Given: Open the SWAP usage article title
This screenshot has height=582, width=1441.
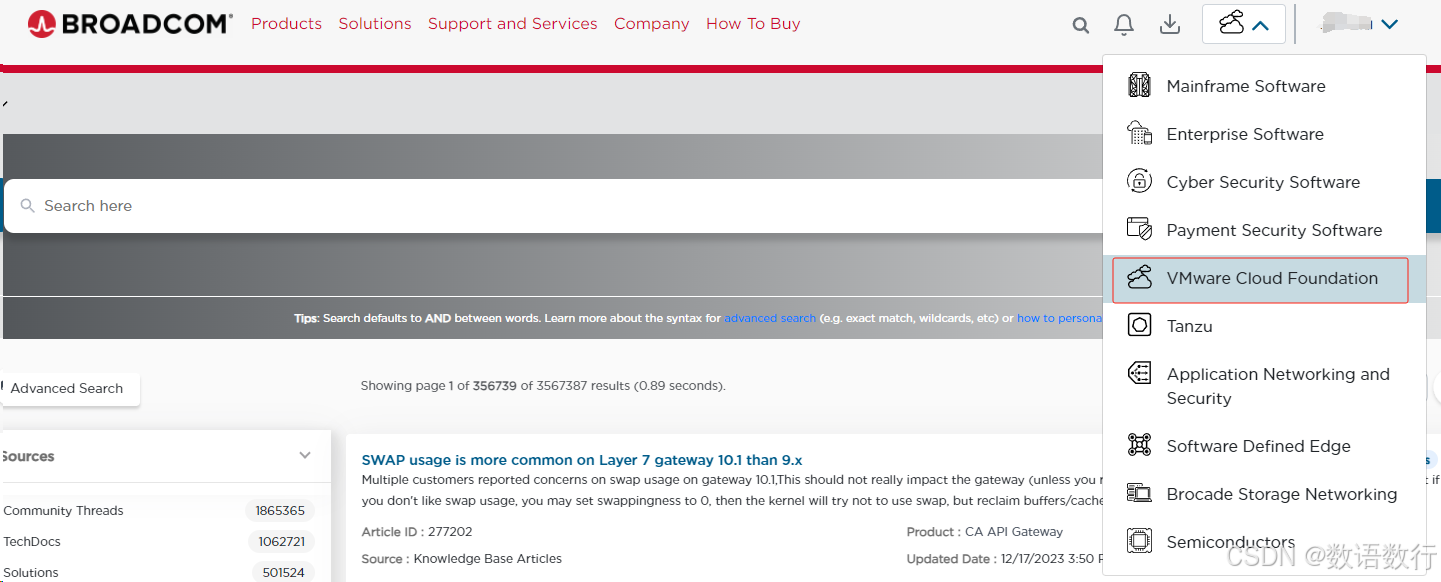Looking at the screenshot, I should [x=582, y=460].
